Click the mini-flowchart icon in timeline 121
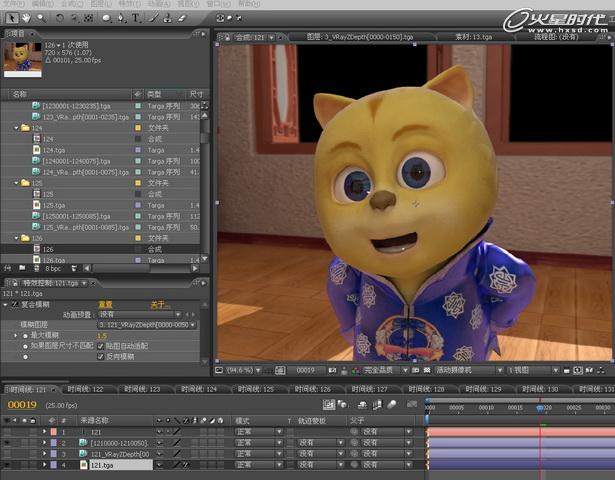The width and height of the screenshot is (615, 480). 329,404
